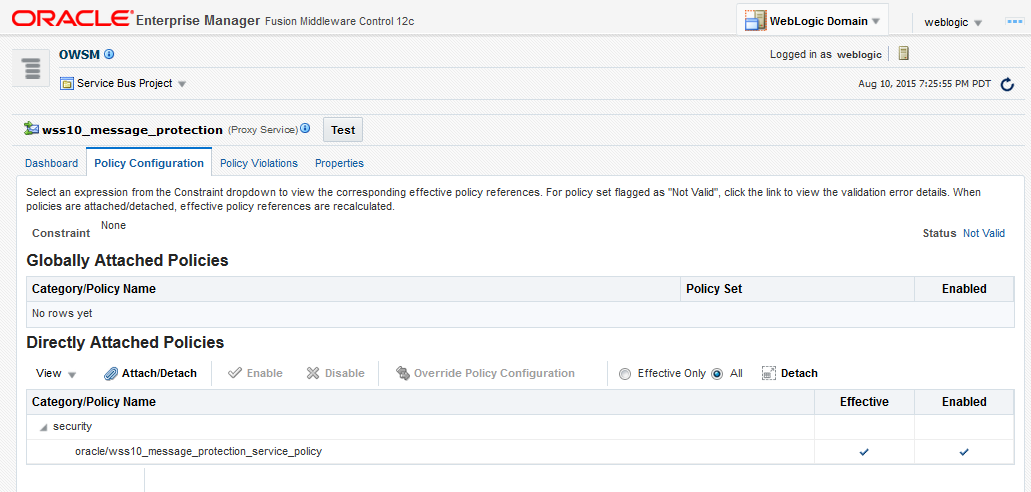Click the OWSM title text

(x=80, y=55)
